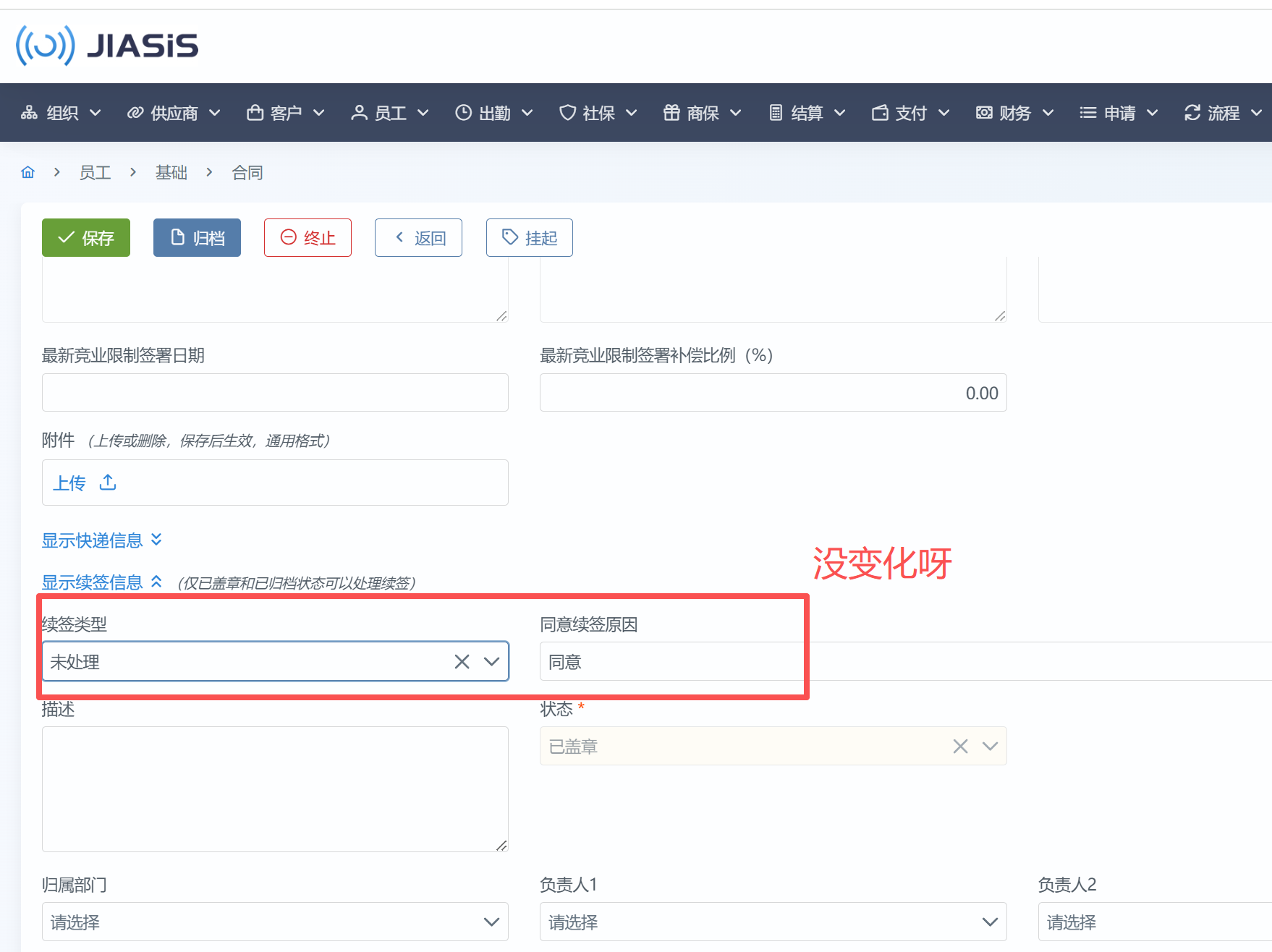The width and height of the screenshot is (1272, 952).
Task: Click the upload arrow icon in 附件
Action: pyautogui.click(x=108, y=483)
